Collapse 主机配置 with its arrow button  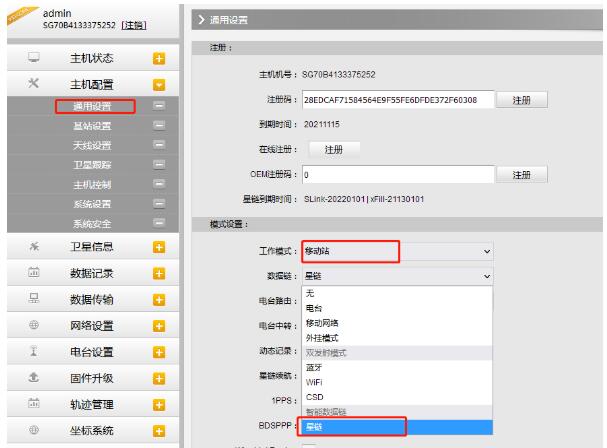[159, 85]
